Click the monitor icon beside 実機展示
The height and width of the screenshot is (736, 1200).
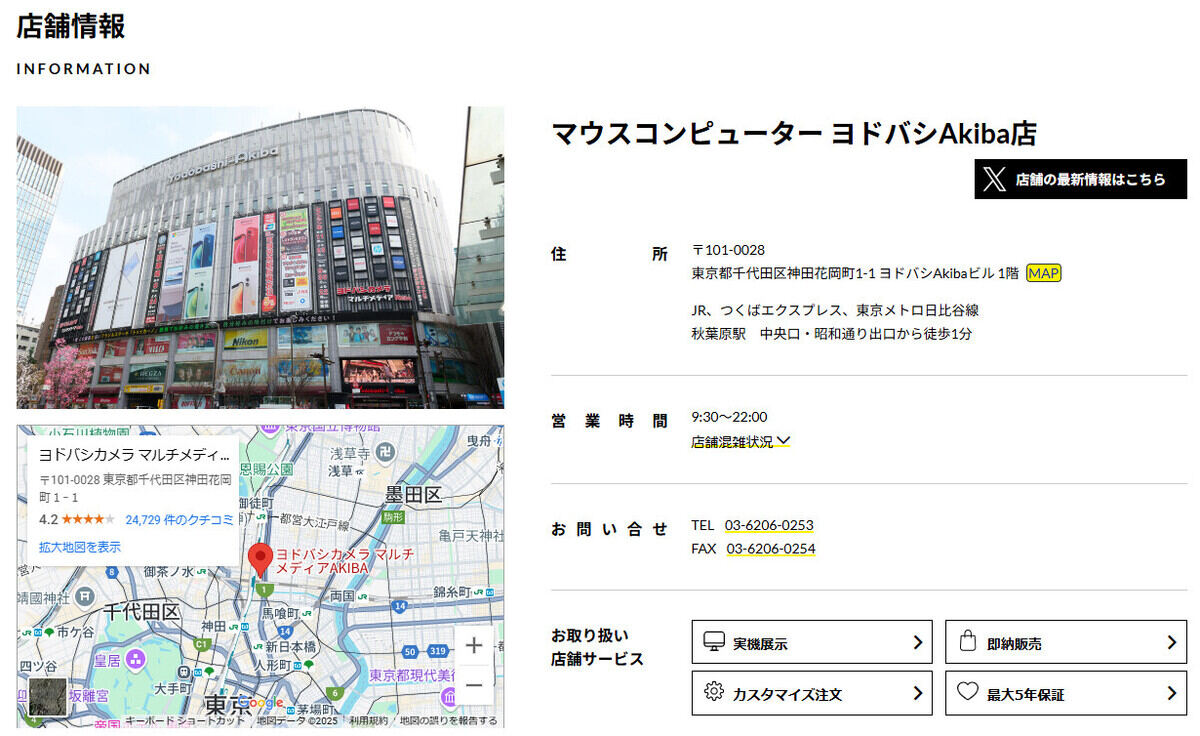(713, 641)
